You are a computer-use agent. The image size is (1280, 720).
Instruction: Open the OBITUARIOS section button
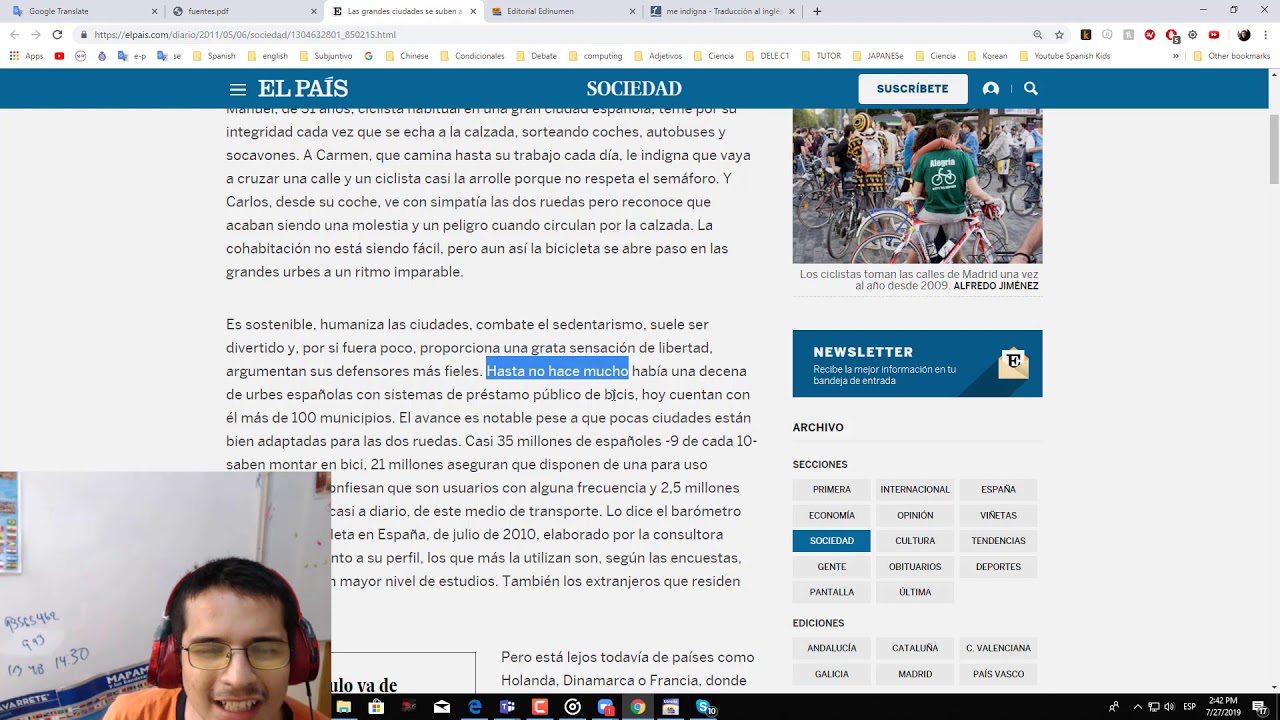point(915,567)
